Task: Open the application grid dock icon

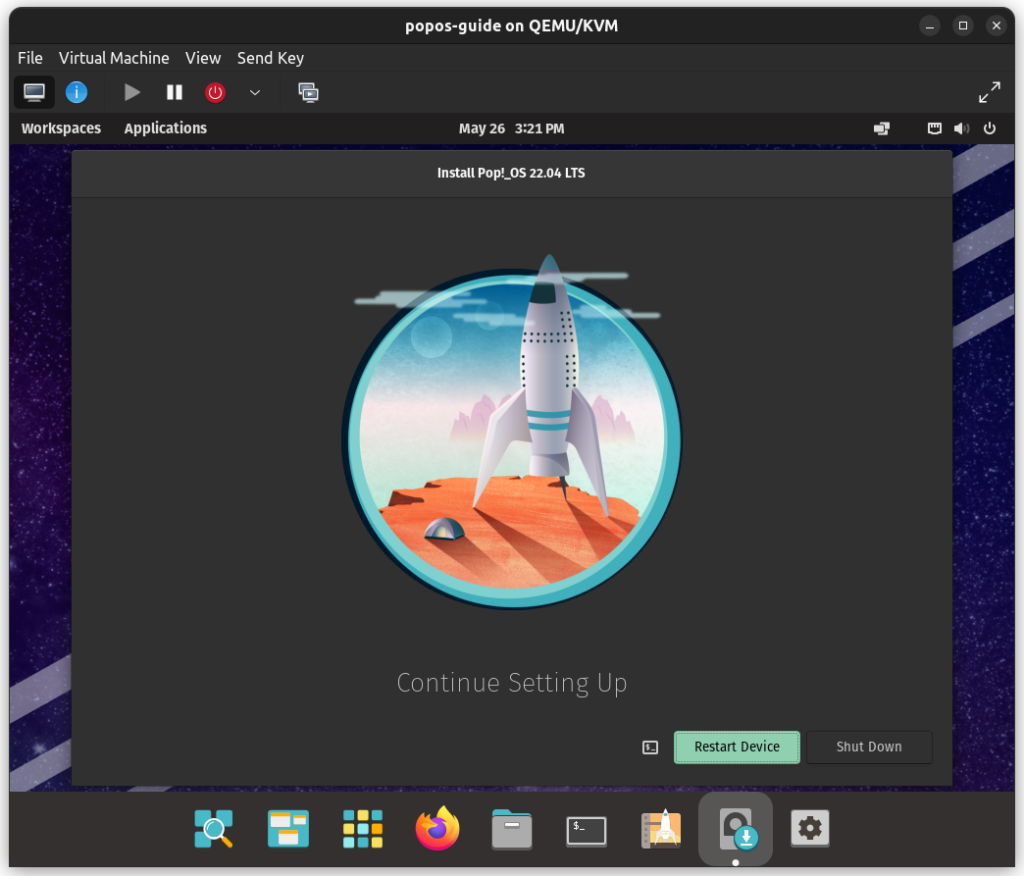Action: [362, 828]
